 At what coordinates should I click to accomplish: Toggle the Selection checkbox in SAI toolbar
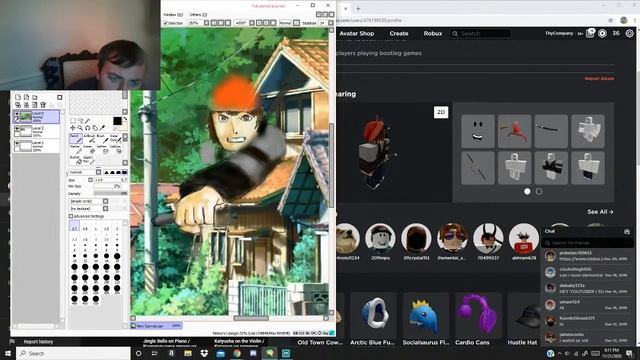coord(166,23)
